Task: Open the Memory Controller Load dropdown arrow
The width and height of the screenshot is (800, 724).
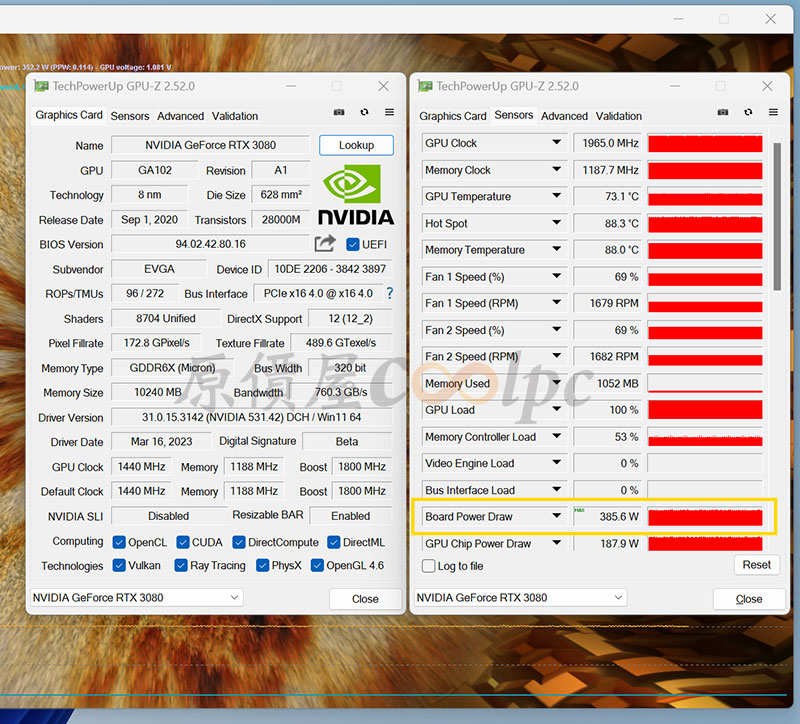Action: (557, 436)
